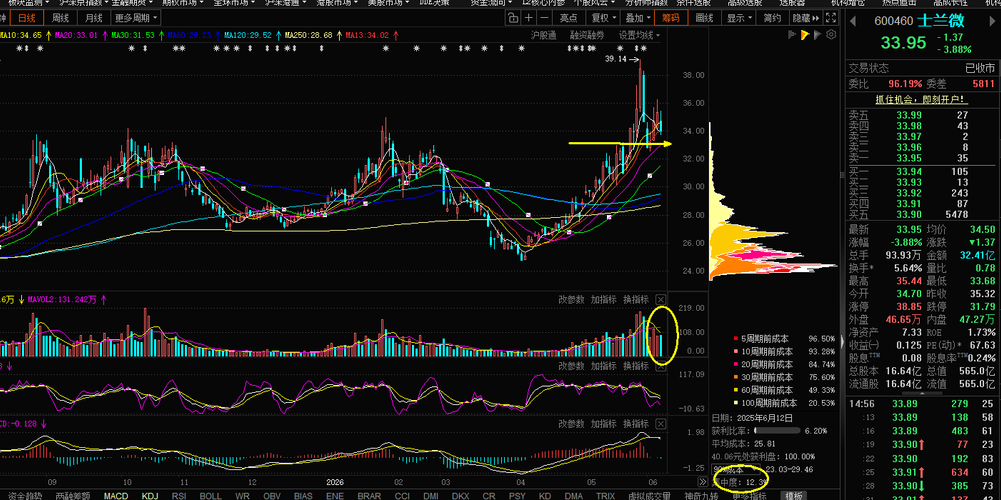1001x500 pixels.
Task: Click 买五 33.90 order row
Action: pyautogui.click(x=921, y=214)
